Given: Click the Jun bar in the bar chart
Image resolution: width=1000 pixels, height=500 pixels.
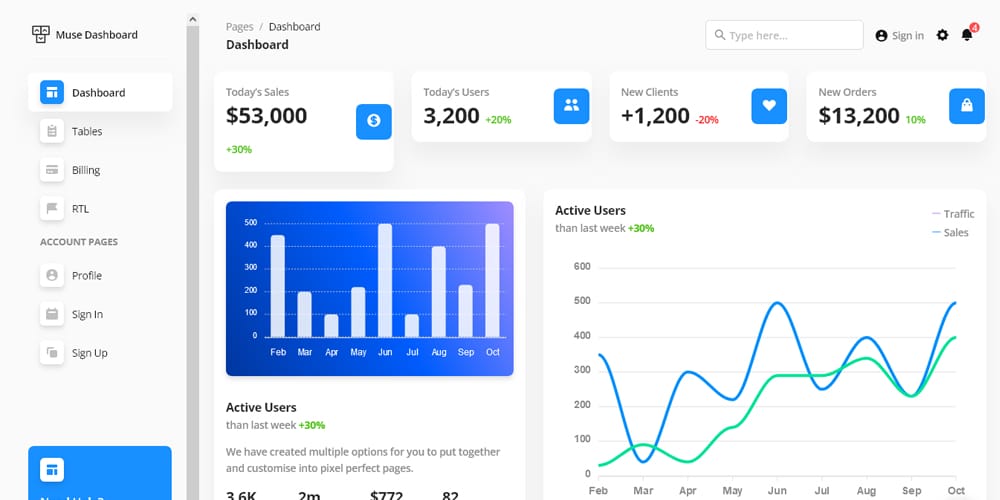Looking at the screenshot, I should [385, 280].
